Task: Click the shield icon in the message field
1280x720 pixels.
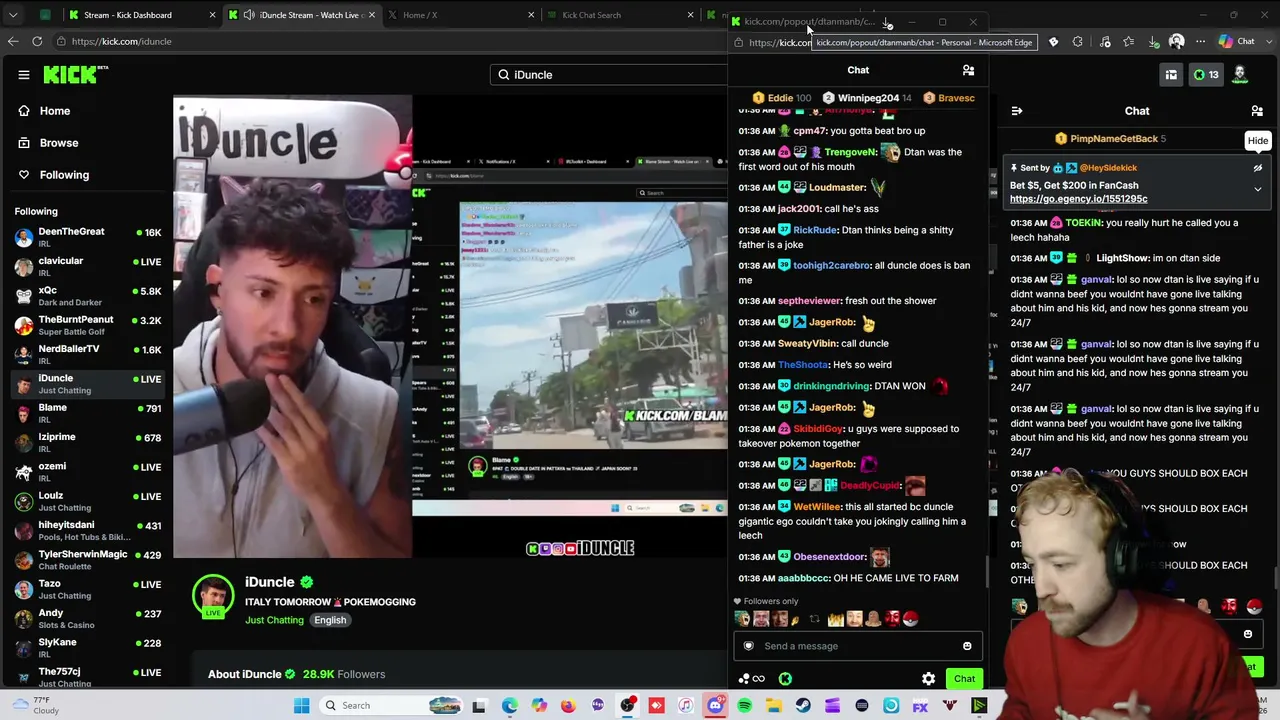Action: pyautogui.click(x=748, y=646)
